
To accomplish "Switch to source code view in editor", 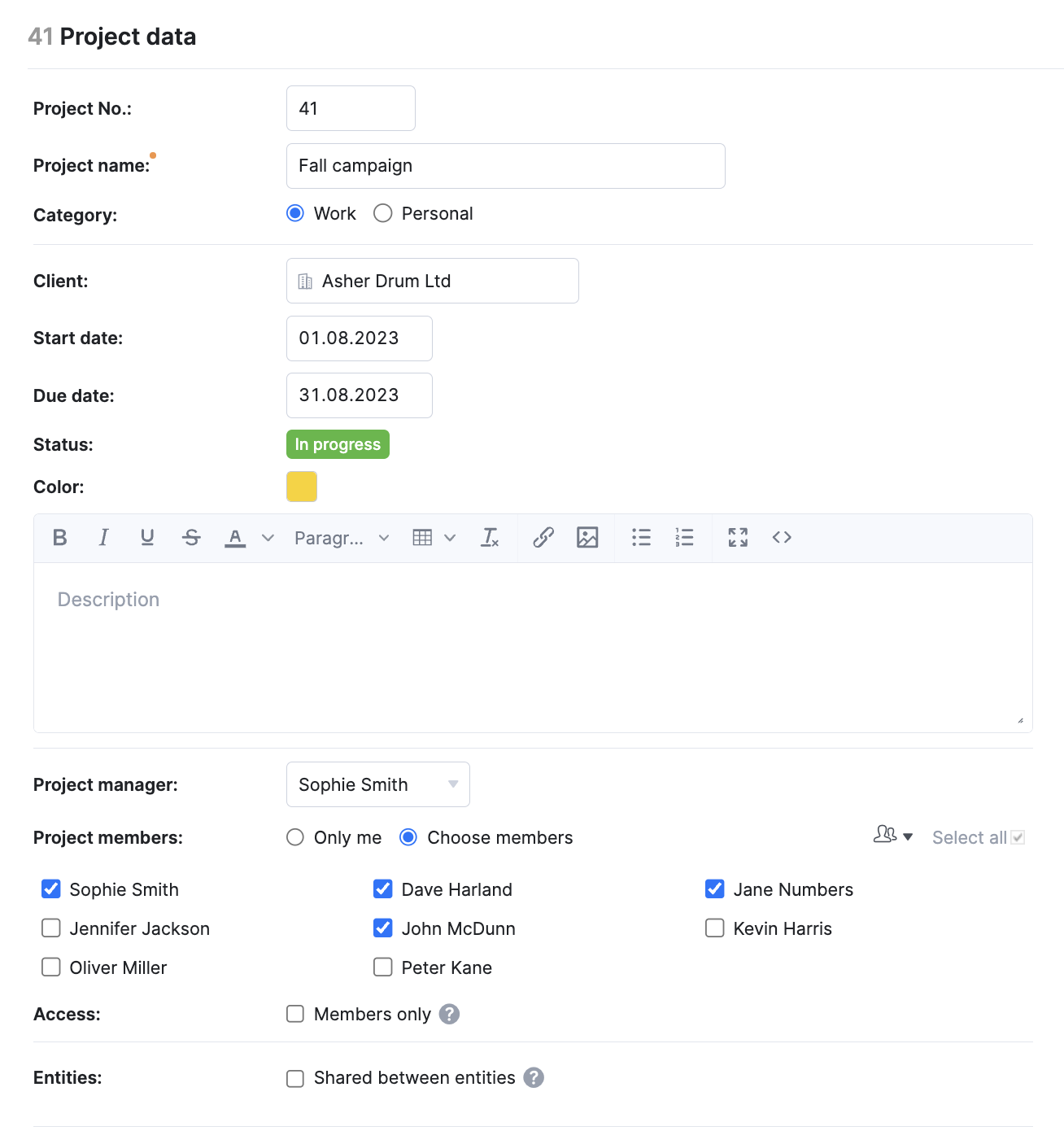I will tap(782, 537).
